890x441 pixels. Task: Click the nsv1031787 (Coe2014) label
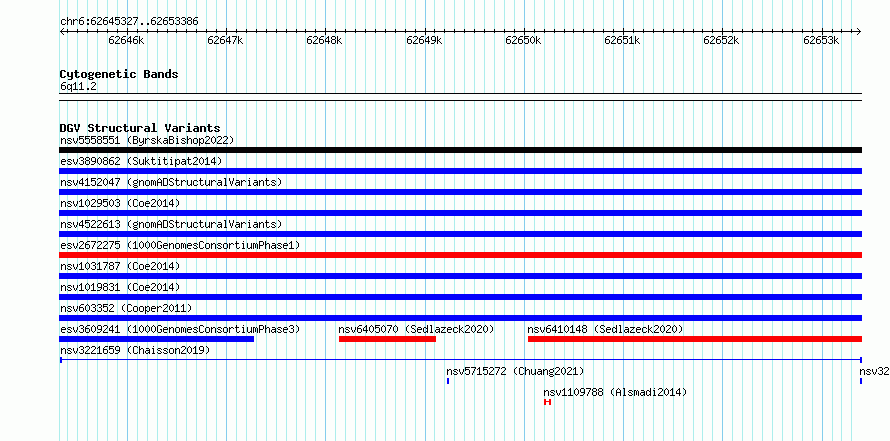click(x=120, y=266)
